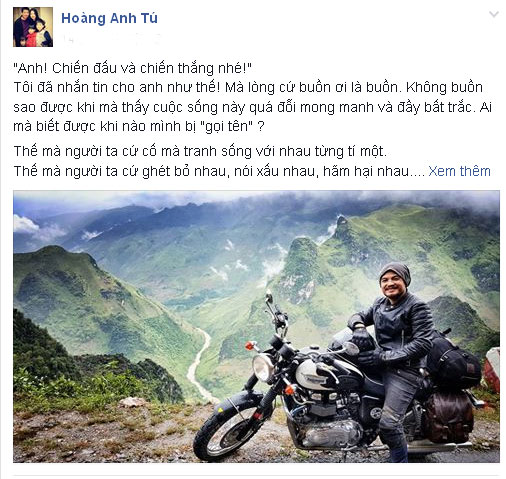The height and width of the screenshot is (479, 506).
Task: Click the motorcycle headlight in the photo
Action: click(263, 367)
